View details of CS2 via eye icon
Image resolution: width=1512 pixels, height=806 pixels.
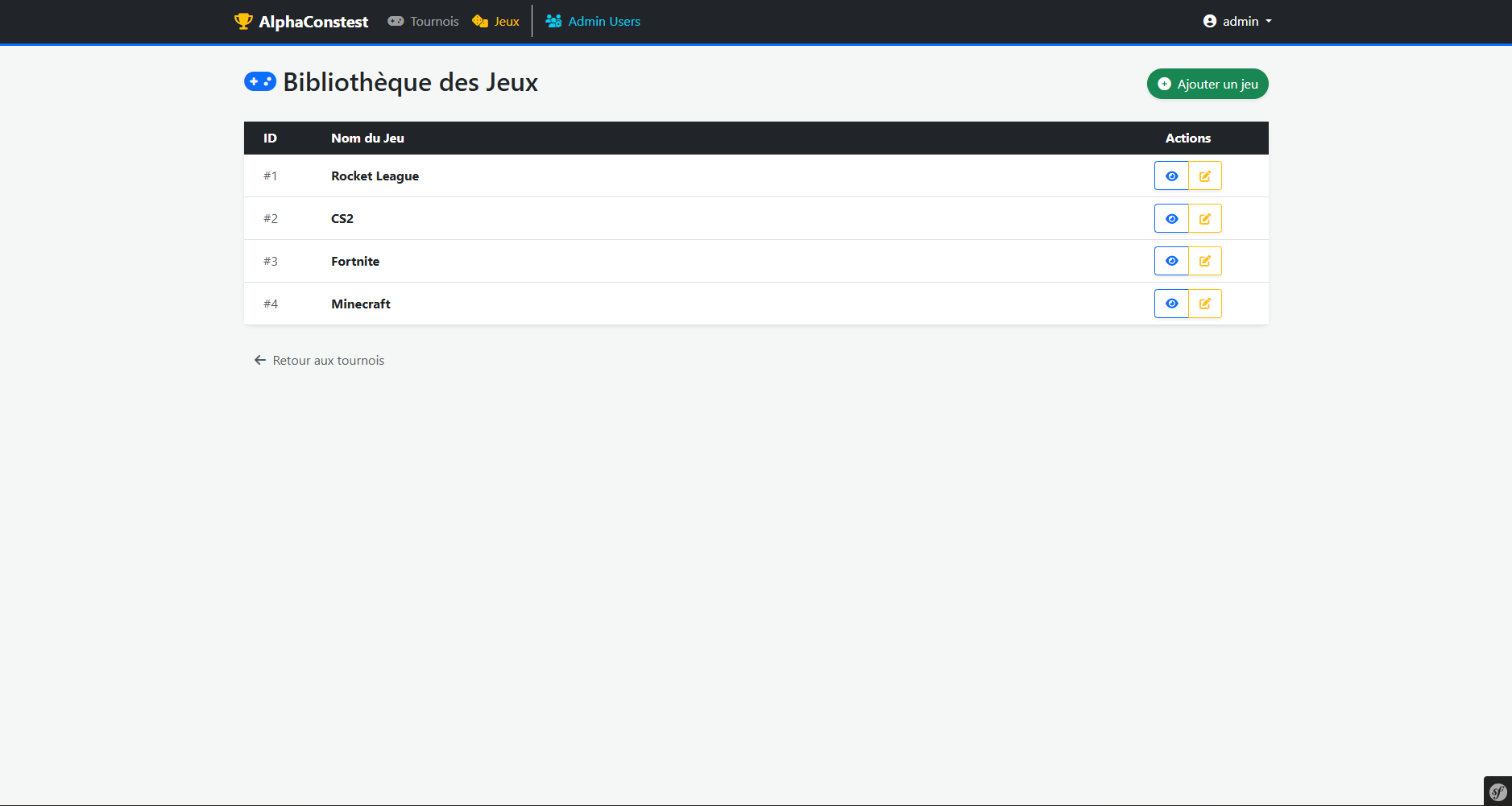pyautogui.click(x=1171, y=218)
